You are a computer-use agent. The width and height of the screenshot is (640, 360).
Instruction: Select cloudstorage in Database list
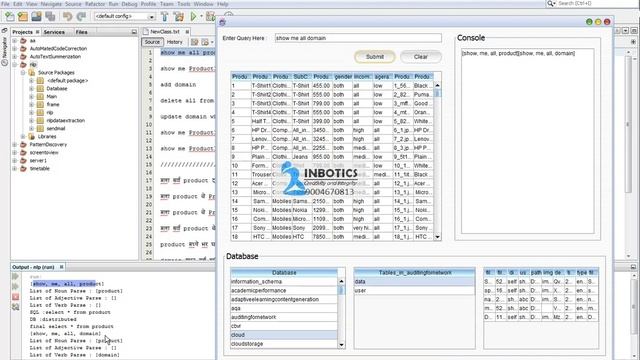click(284, 344)
